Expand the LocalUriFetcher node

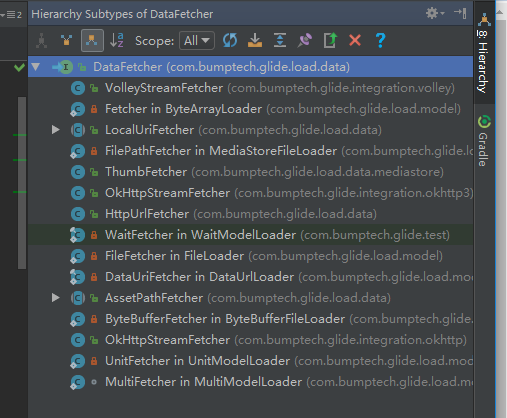pyautogui.click(x=56, y=130)
